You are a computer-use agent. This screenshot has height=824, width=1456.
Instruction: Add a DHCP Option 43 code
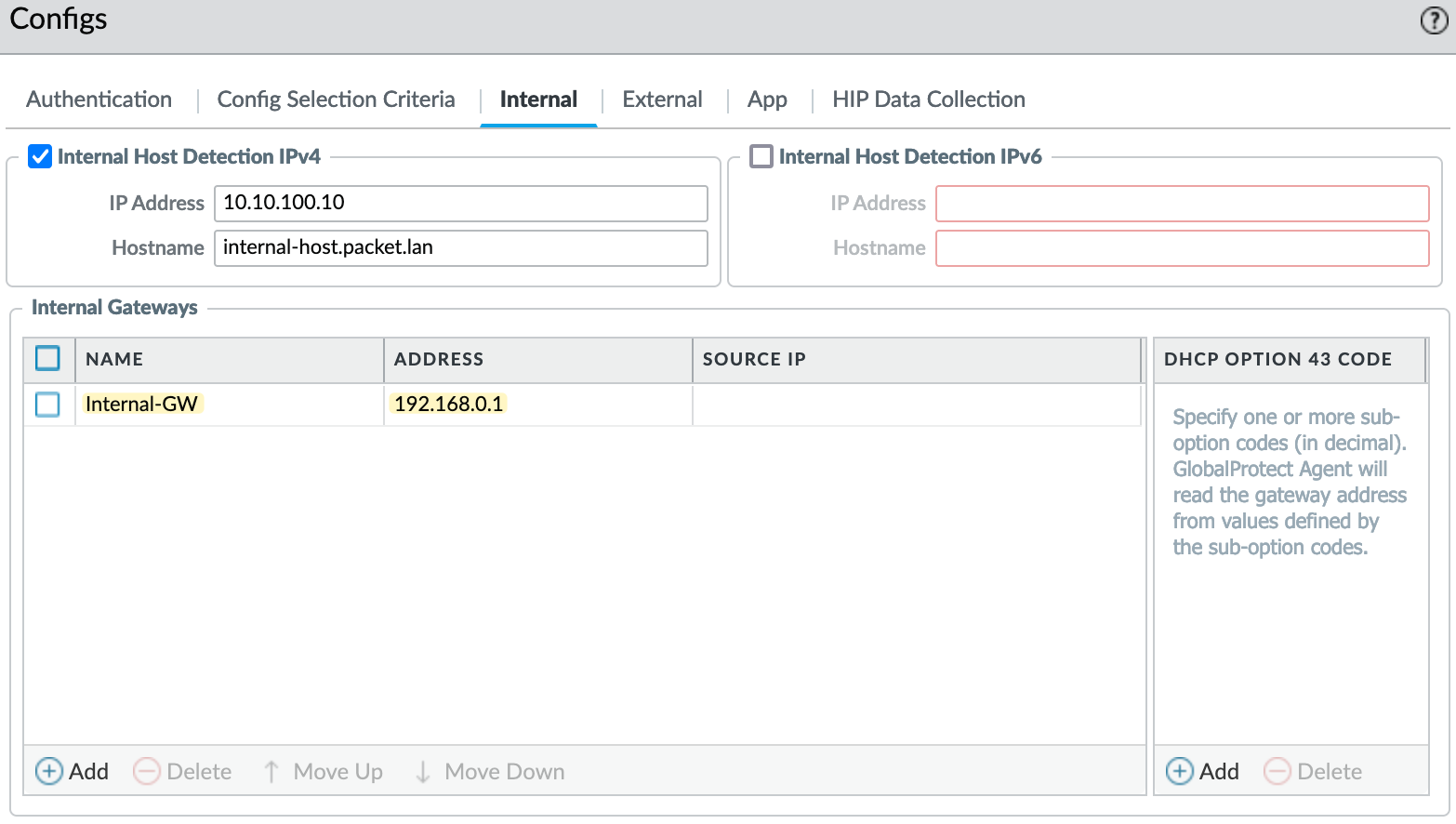pos(1203,771)
